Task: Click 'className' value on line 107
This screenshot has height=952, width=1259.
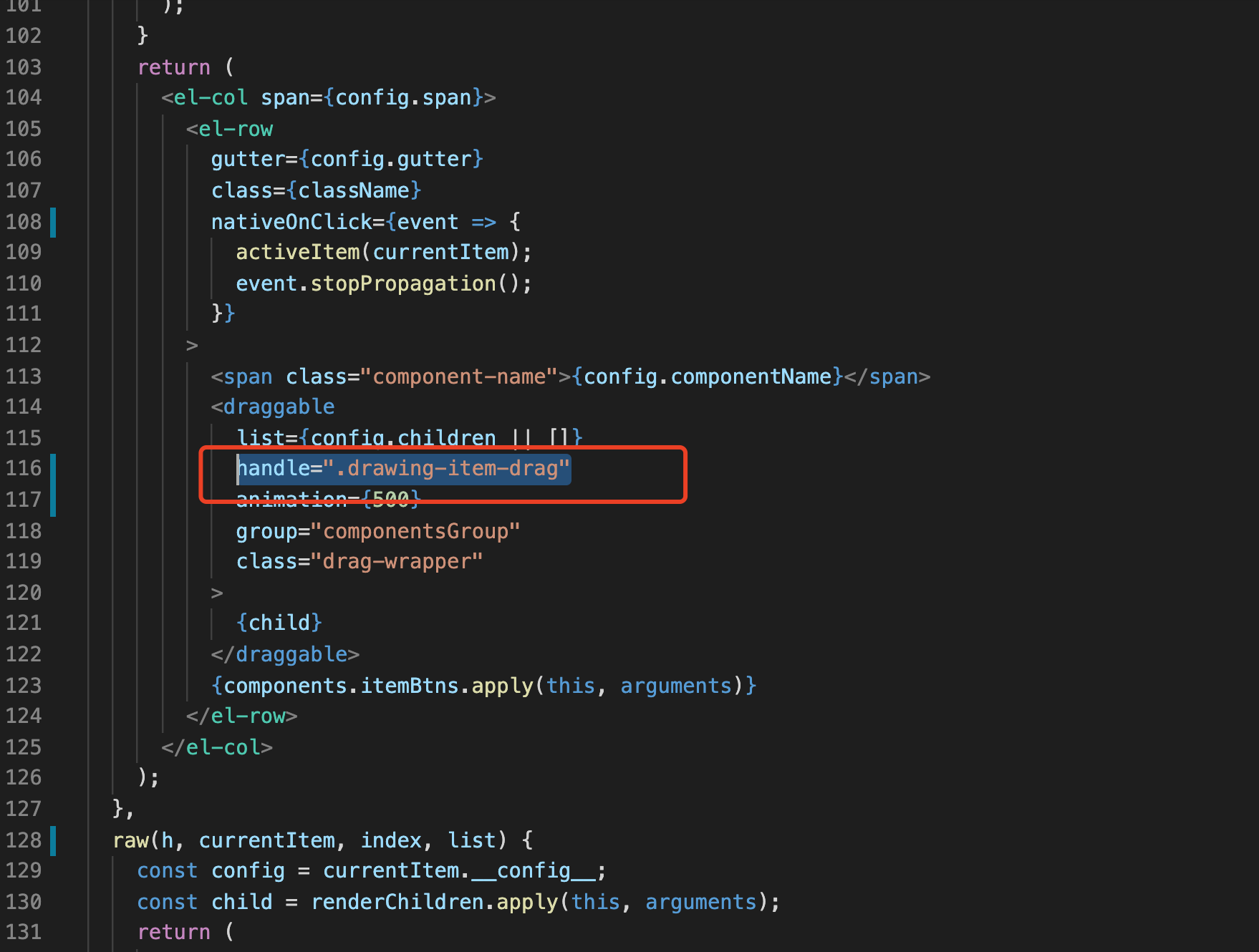Action: pos(354,190)
